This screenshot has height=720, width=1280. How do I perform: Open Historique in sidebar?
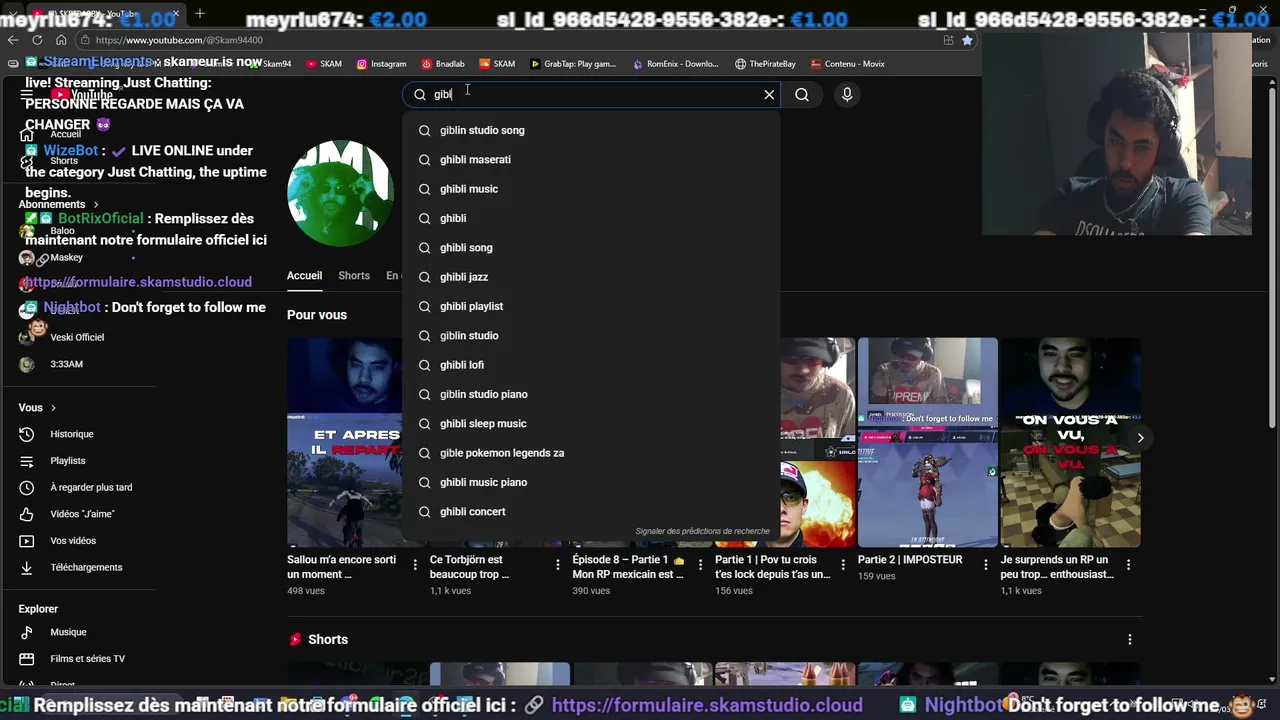(71, 434)
